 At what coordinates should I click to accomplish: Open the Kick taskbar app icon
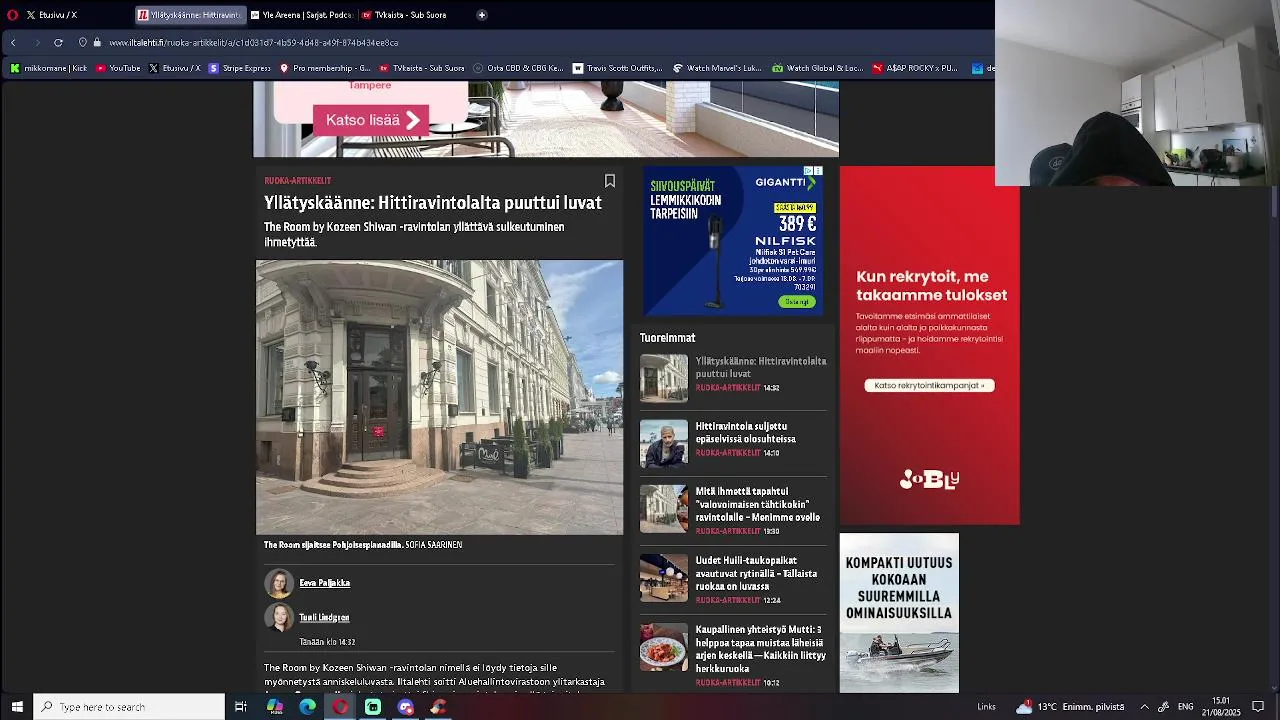373,707
